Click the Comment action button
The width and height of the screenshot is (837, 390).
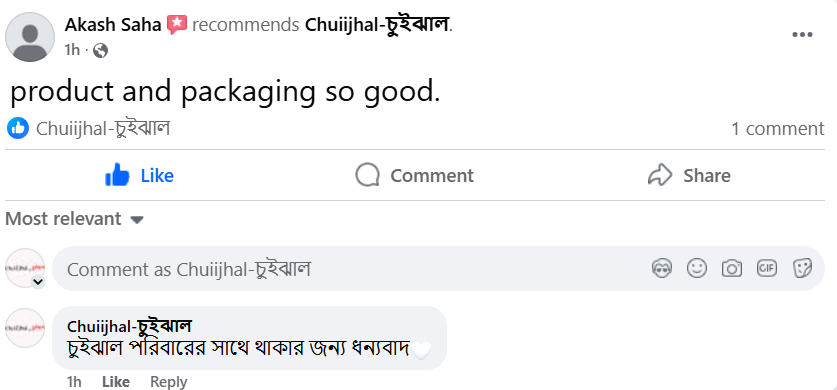[415, 175]
